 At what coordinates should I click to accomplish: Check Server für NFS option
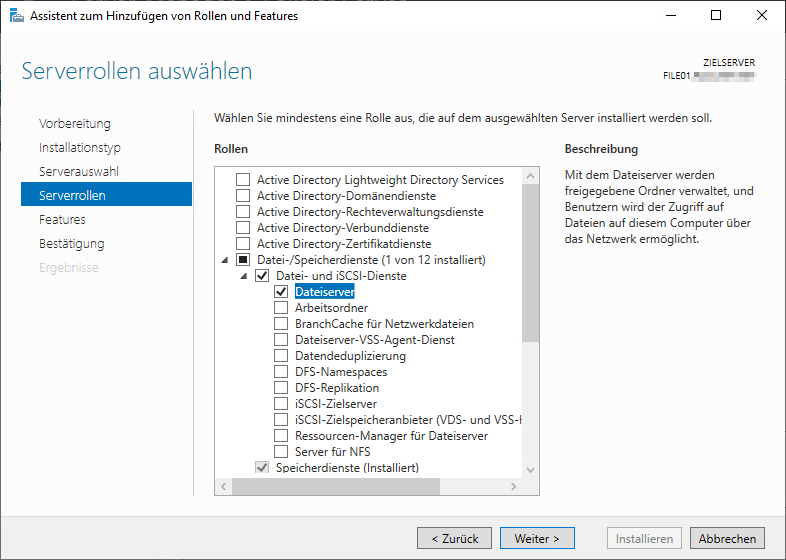[x=281, y=452]
